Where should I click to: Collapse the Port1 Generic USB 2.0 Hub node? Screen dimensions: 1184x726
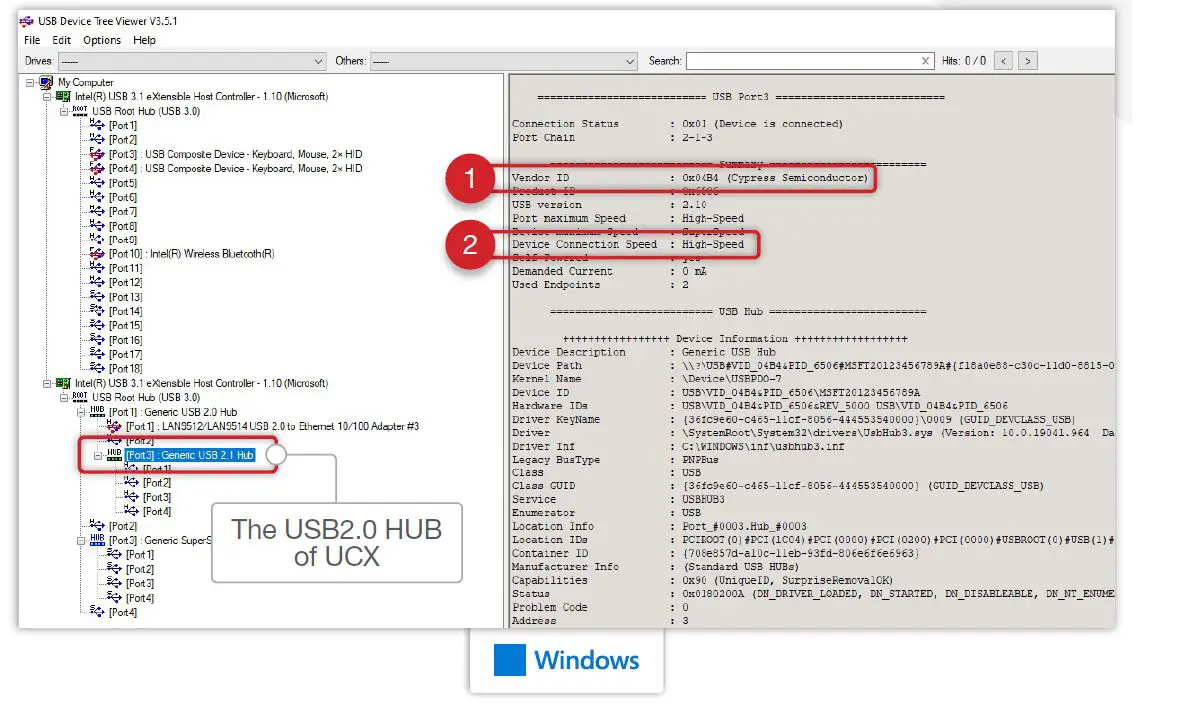(82, 412)
